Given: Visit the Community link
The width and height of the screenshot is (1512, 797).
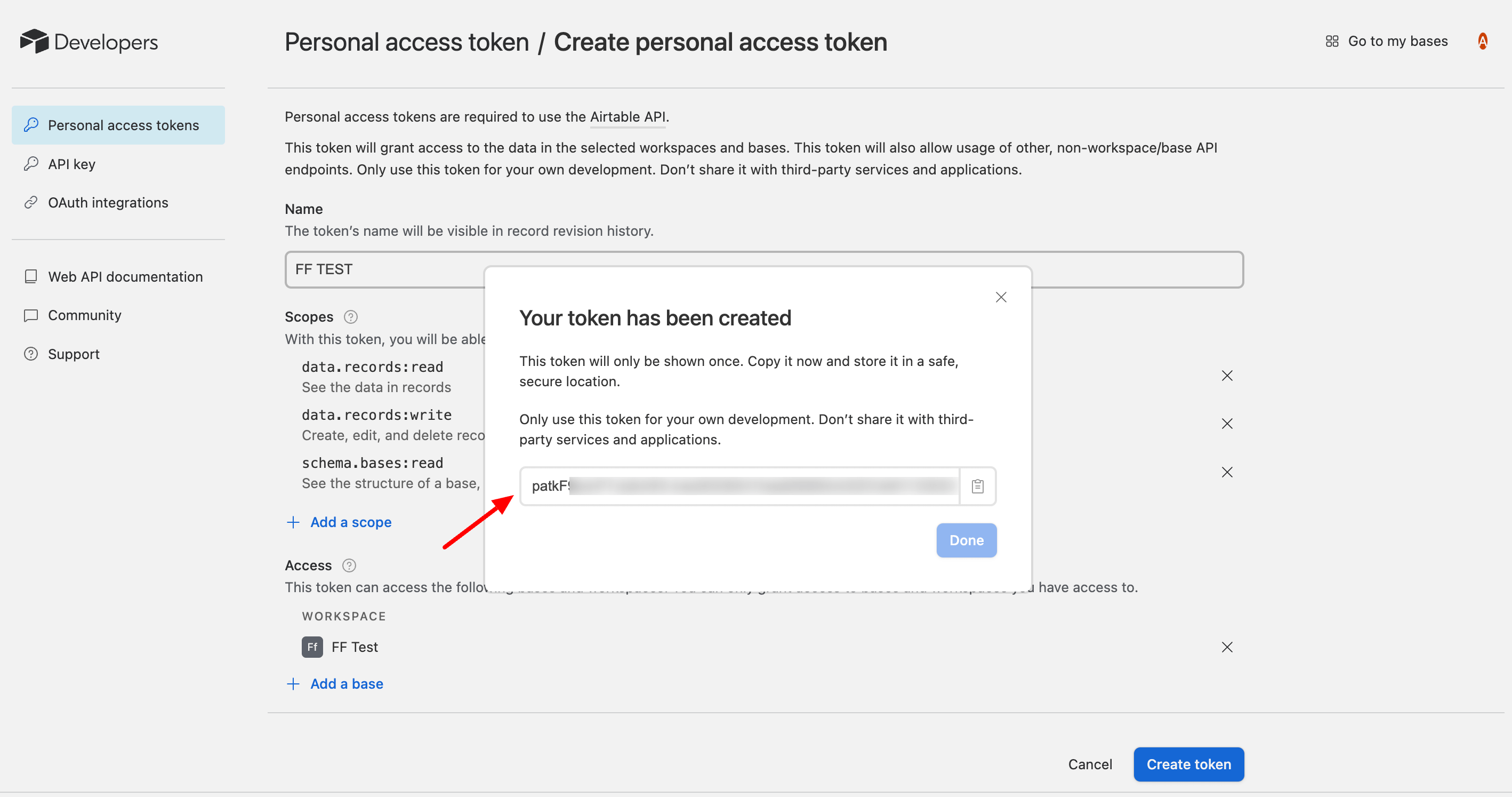Looking at the screenshot, I should 85,315.
